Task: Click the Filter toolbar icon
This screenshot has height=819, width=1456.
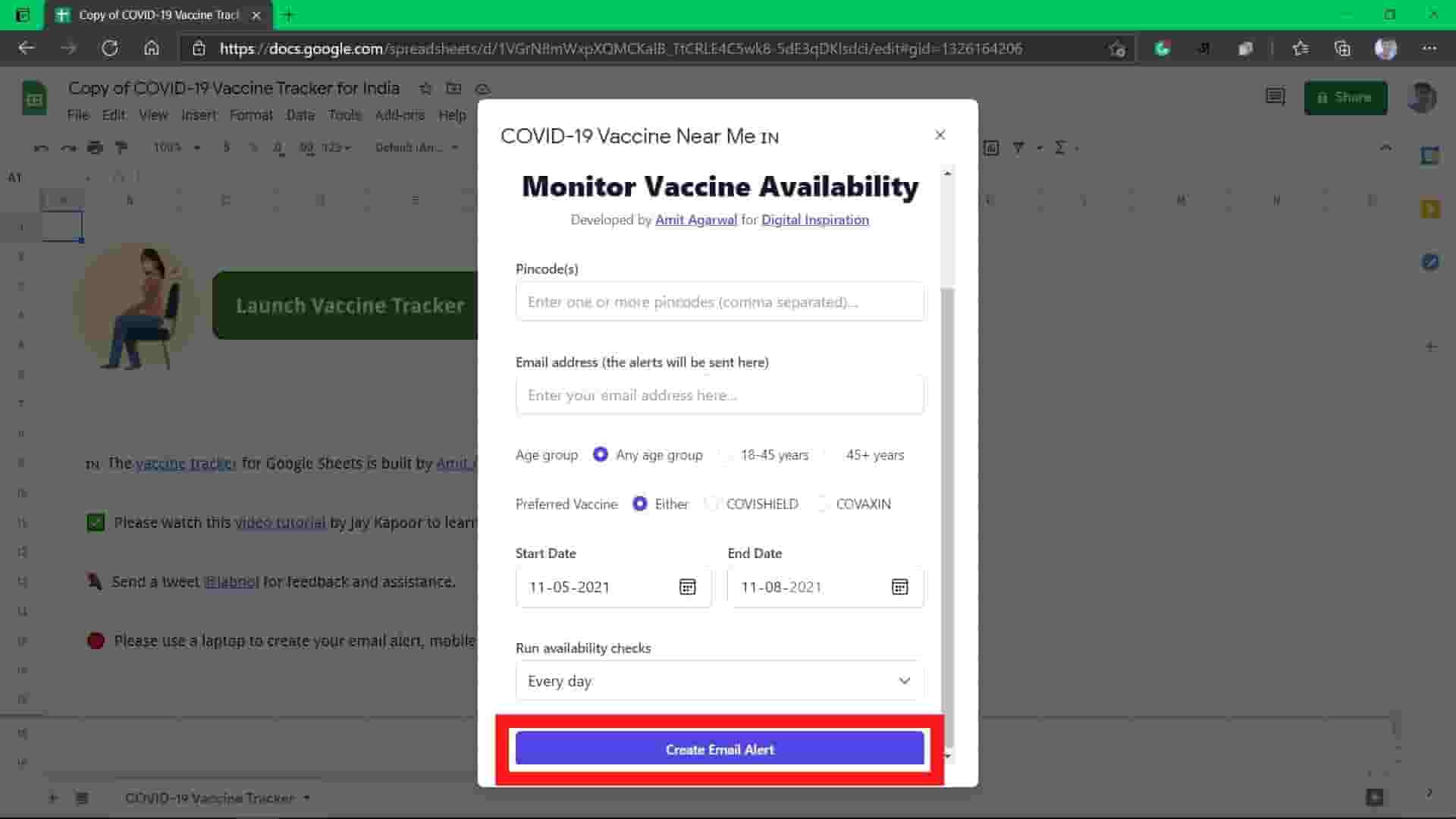Action: [x=1018, y=148]
